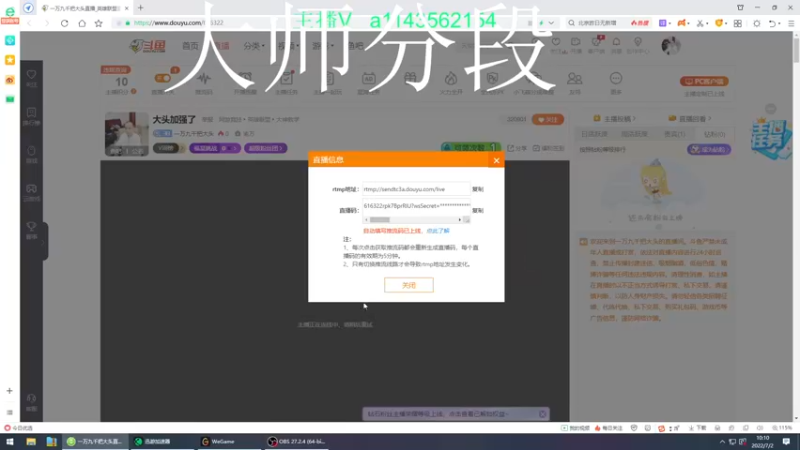Open a new browser tab
The height and width of the screenshot is (450, 800).
[140, 8]
